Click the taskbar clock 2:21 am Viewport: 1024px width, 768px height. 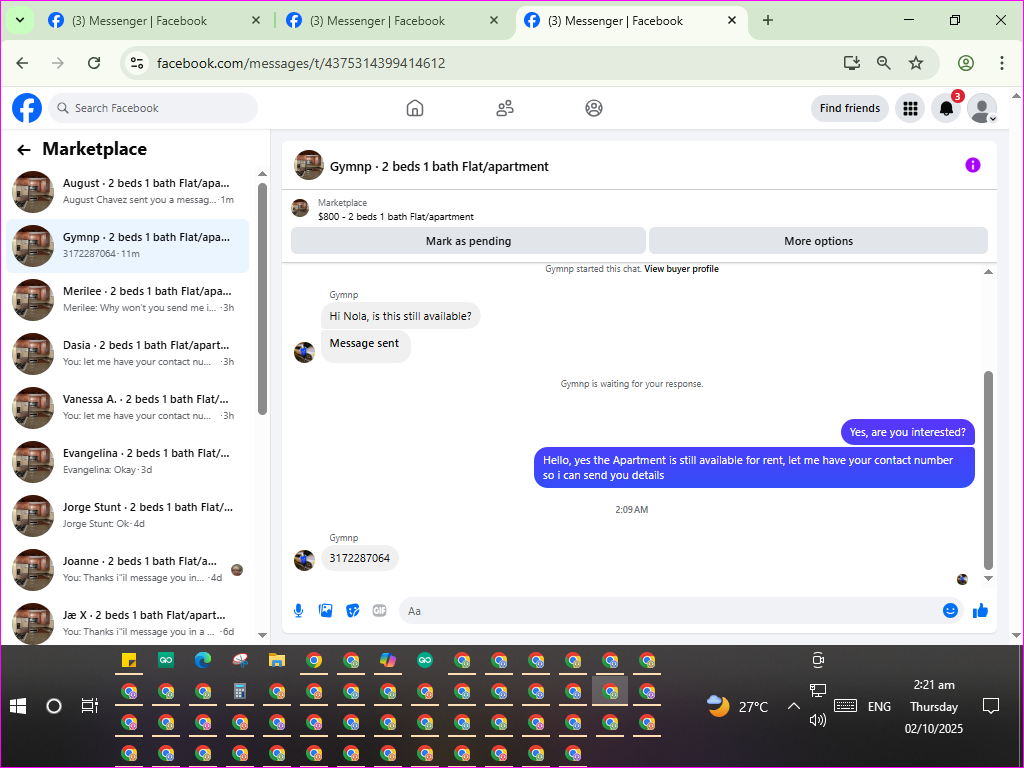(x=934, y=685)
